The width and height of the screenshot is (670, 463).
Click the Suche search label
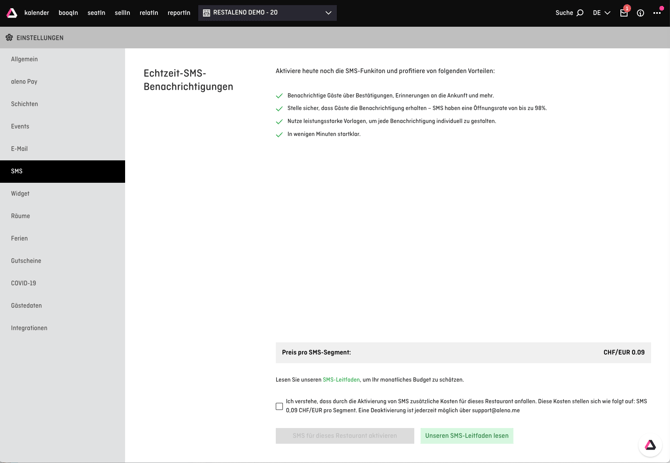click(x=564, y=13)
